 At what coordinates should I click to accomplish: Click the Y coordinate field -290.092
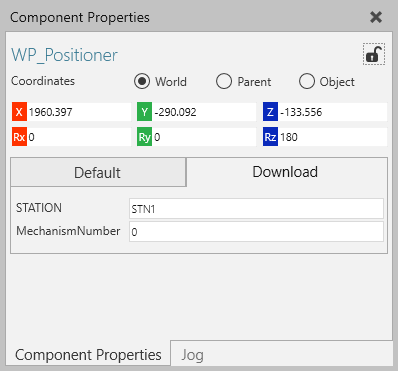point(205,112)
